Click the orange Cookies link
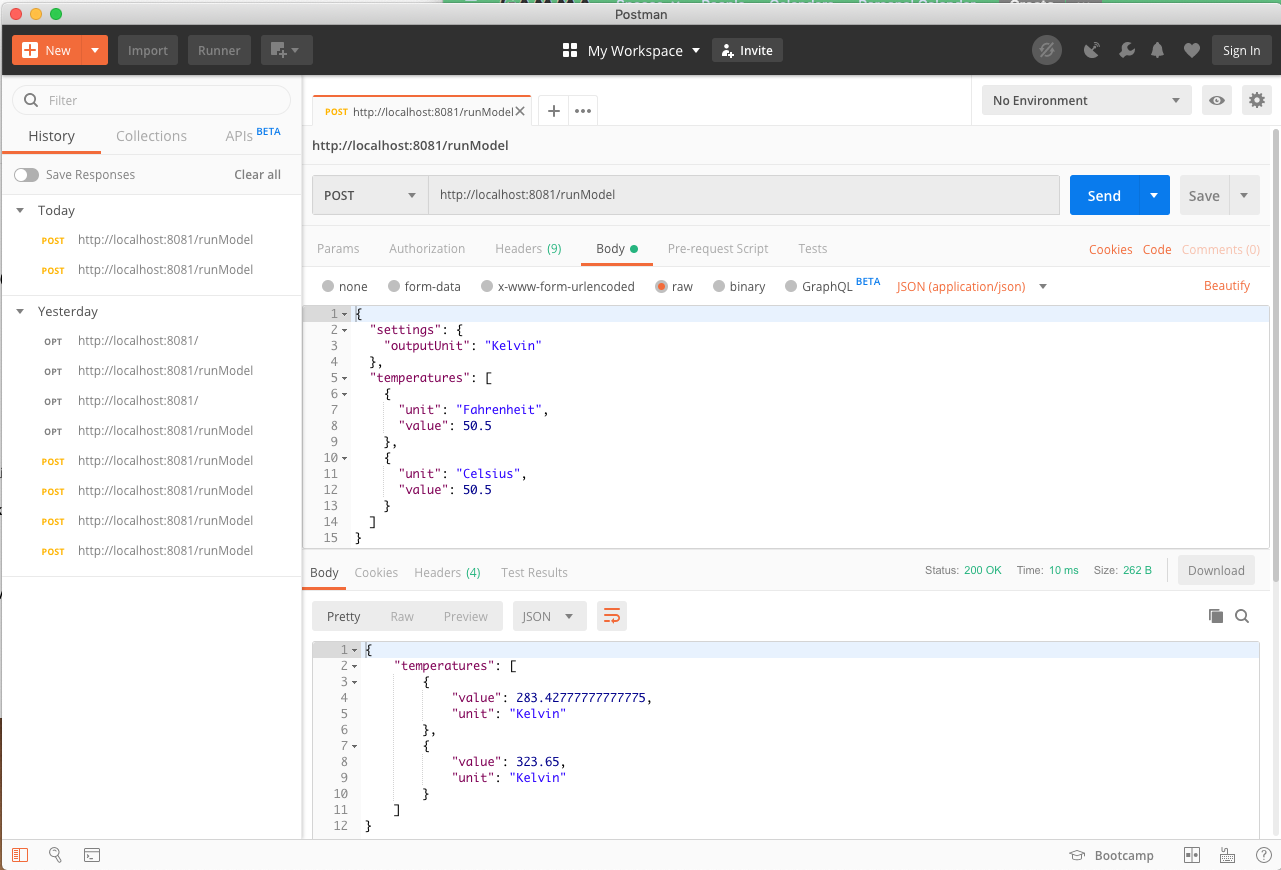The image size is (1281, 870). (x=1111, y=250)
